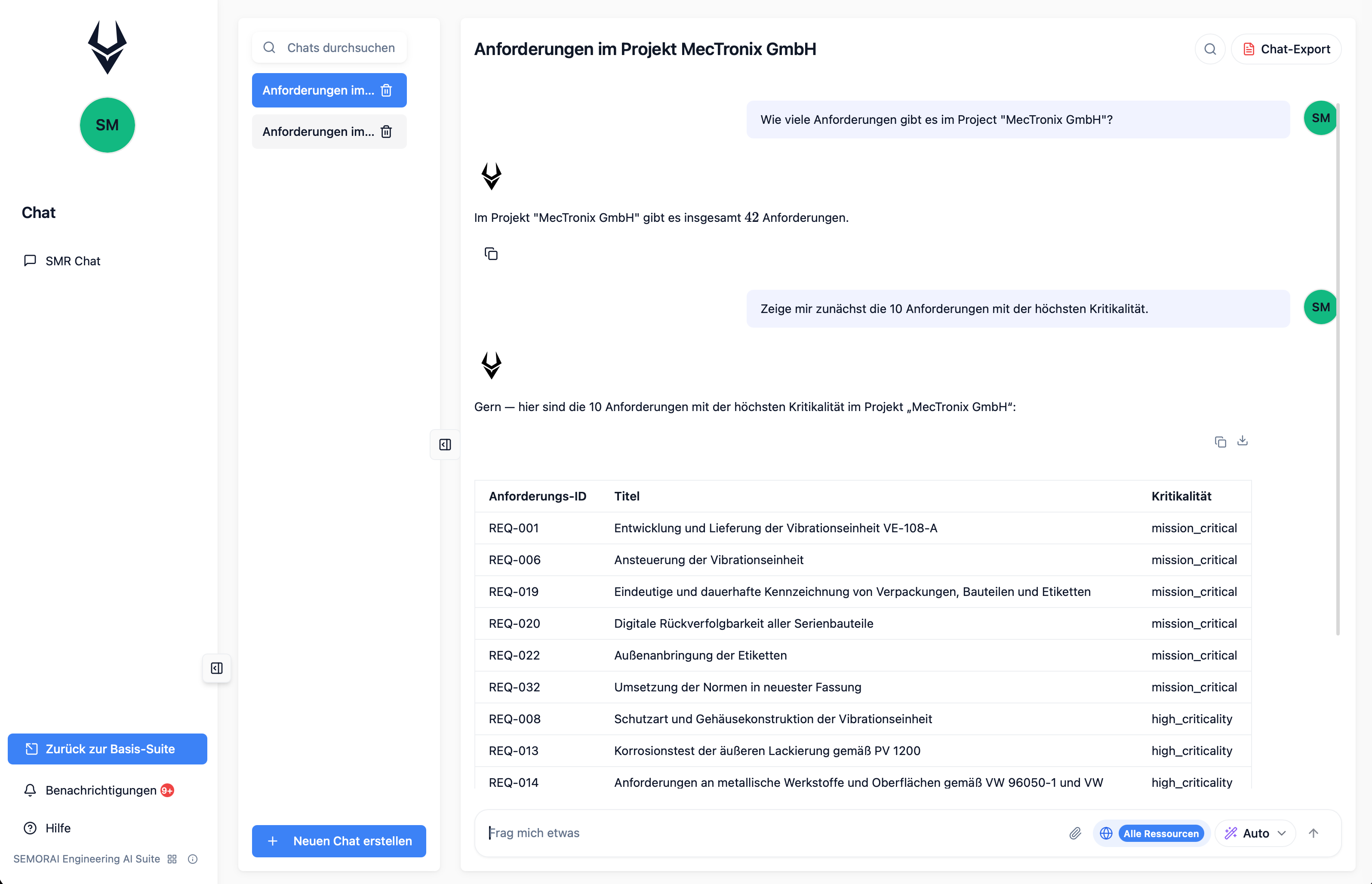1372x884 pixels.
Task: Open the Hilfe page
Action: click(47, 828)
